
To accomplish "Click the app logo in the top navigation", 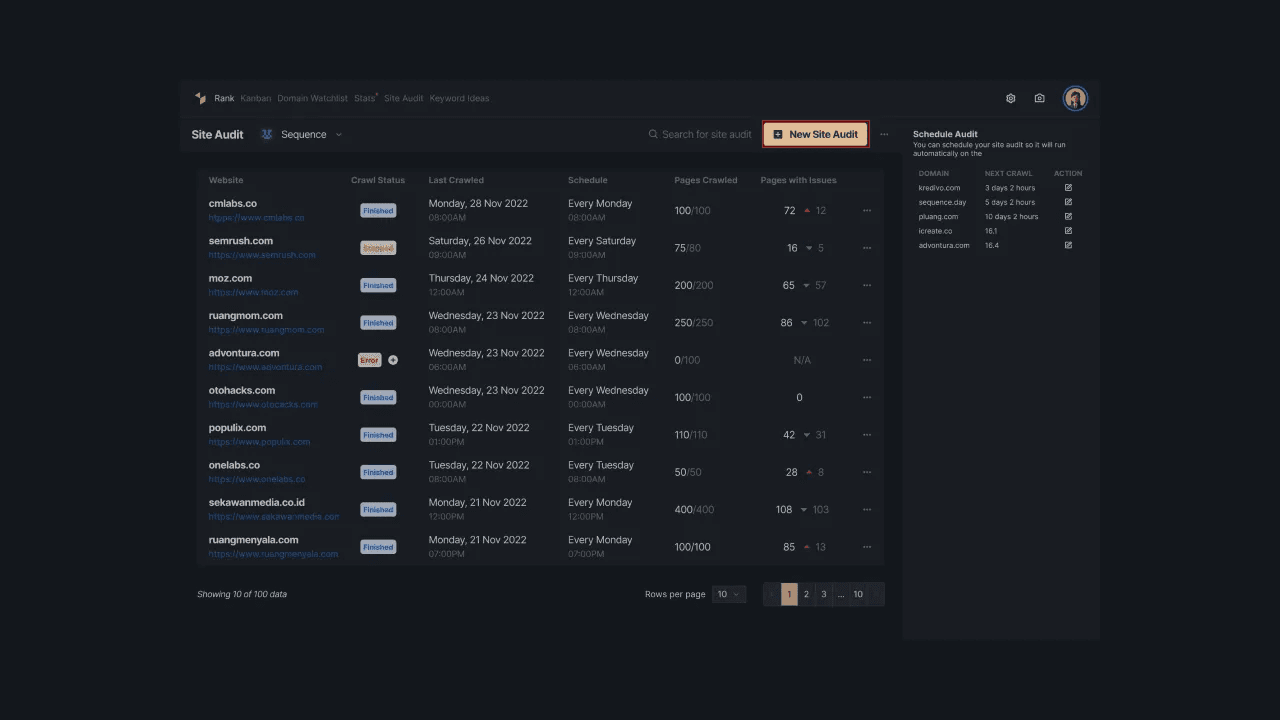I will pyautogui.click(x=200, y=98).
